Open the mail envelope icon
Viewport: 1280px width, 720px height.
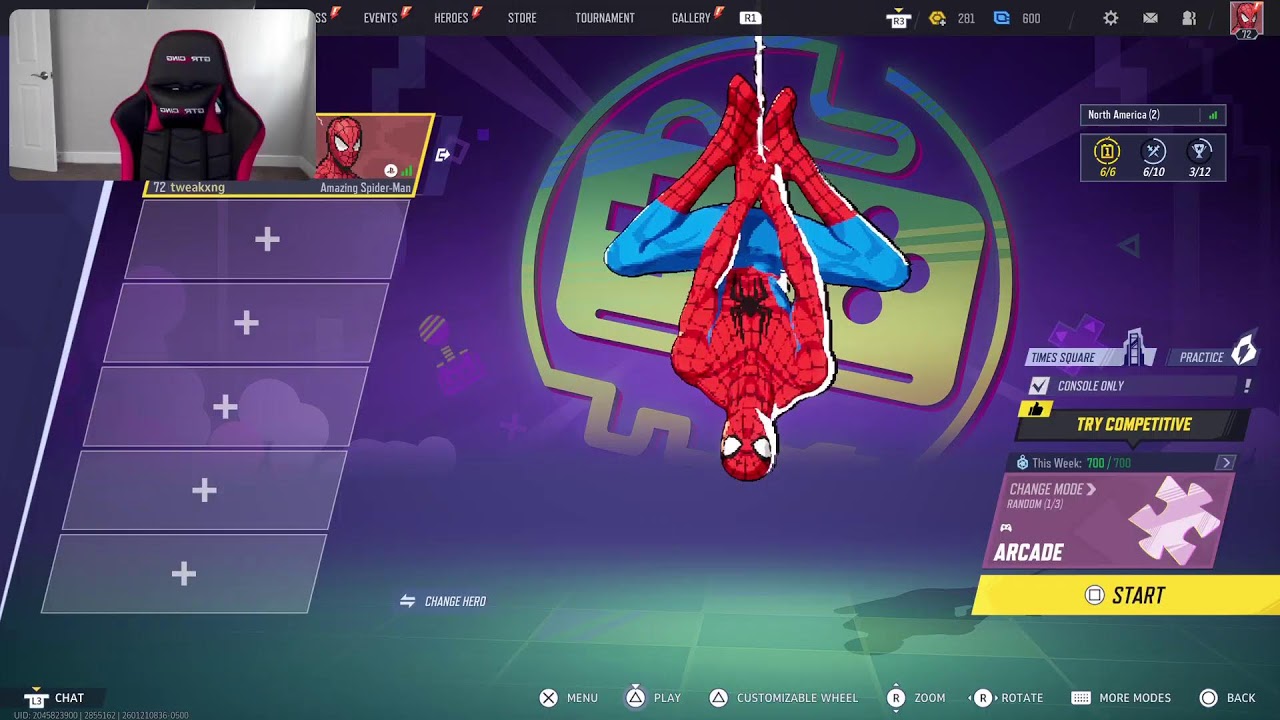(x=1150, y=18)
